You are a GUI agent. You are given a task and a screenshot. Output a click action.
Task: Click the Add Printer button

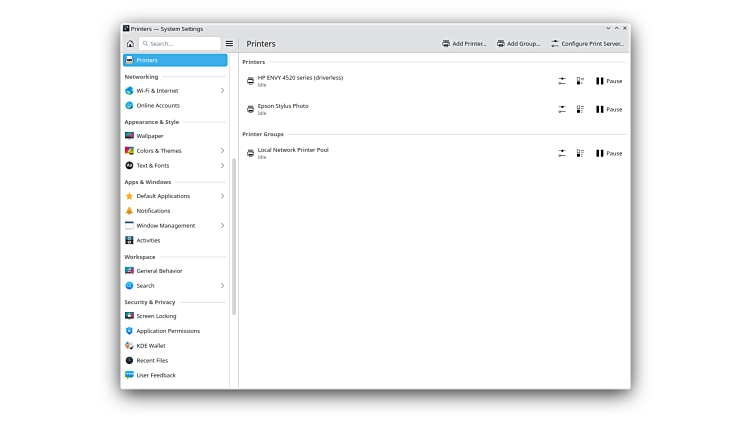click(x=464, y=44)
